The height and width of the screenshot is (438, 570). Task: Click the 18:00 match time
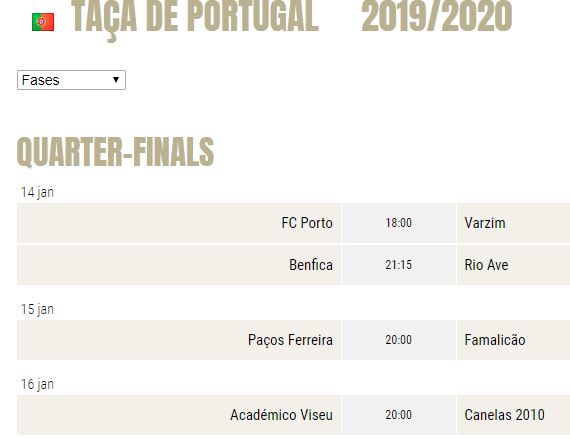pos(398,223)
